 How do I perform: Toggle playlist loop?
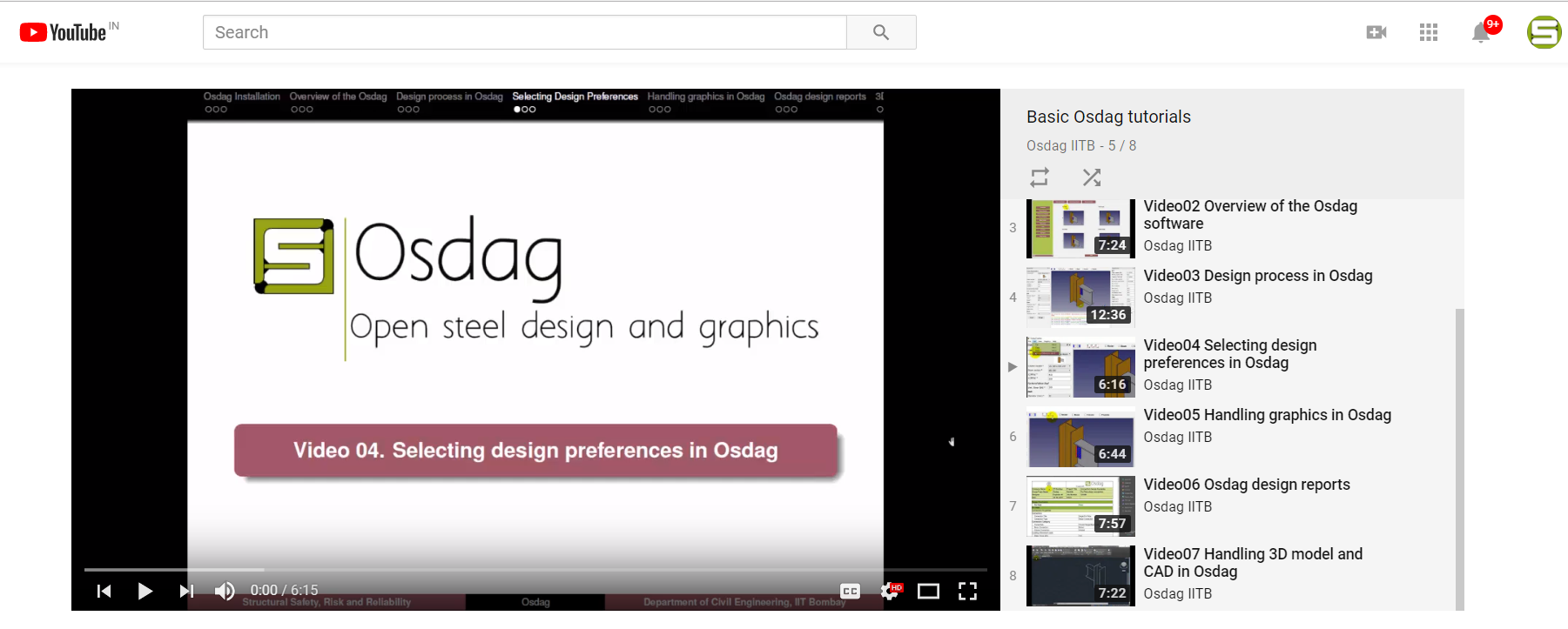point(1040,177)
